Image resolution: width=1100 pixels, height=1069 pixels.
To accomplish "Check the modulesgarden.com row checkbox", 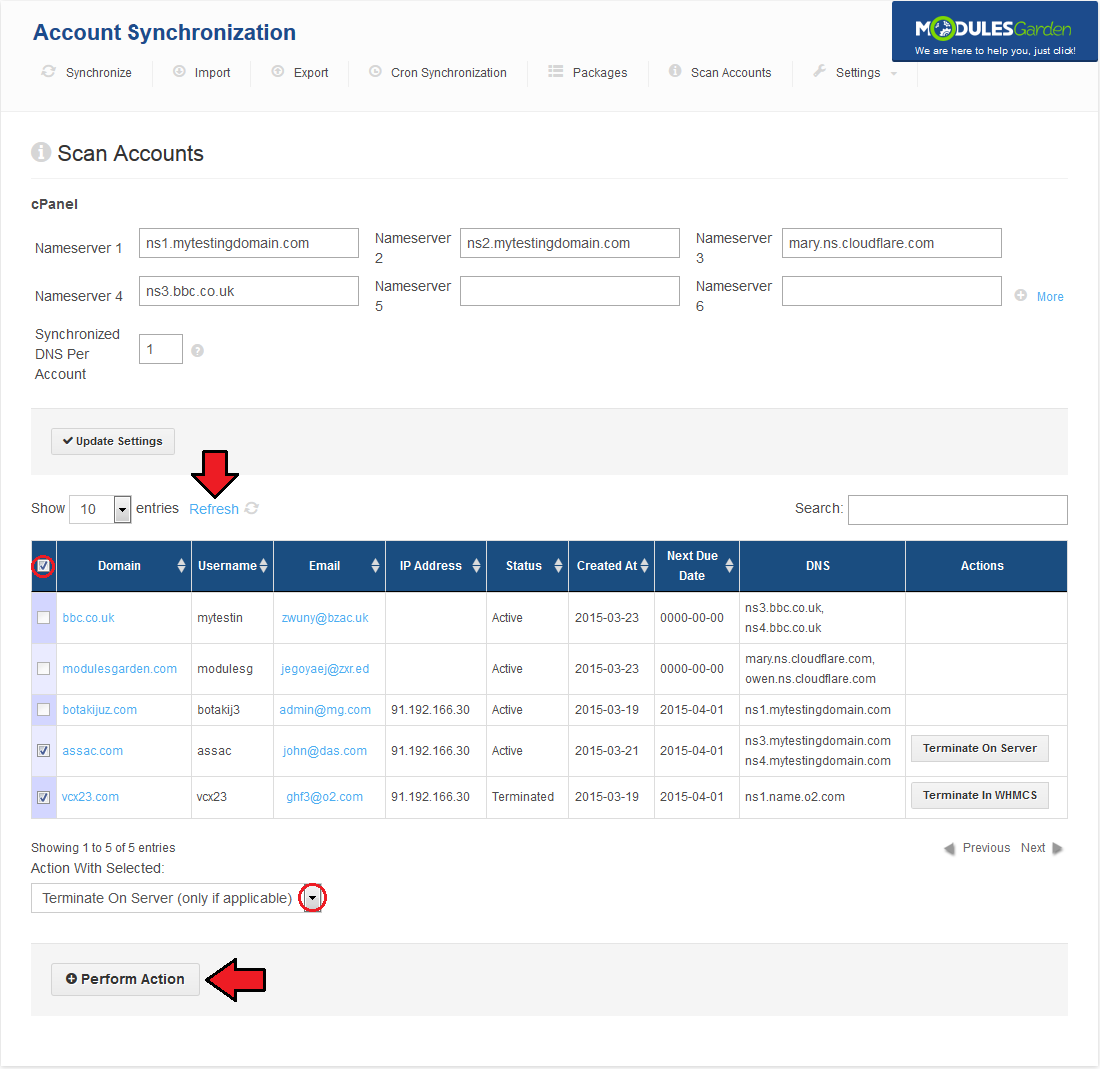I will [x=43, y=668].
